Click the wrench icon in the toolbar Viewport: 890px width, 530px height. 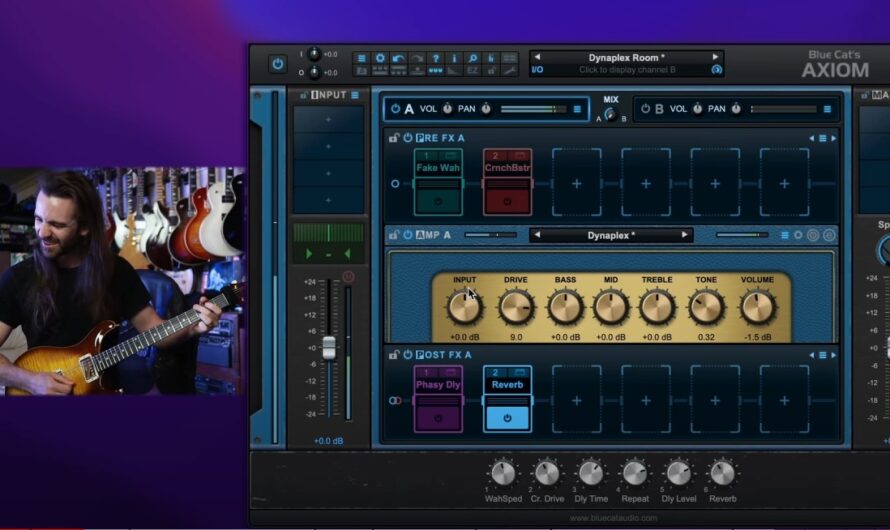pyautogui.click(x=510, y=70)
